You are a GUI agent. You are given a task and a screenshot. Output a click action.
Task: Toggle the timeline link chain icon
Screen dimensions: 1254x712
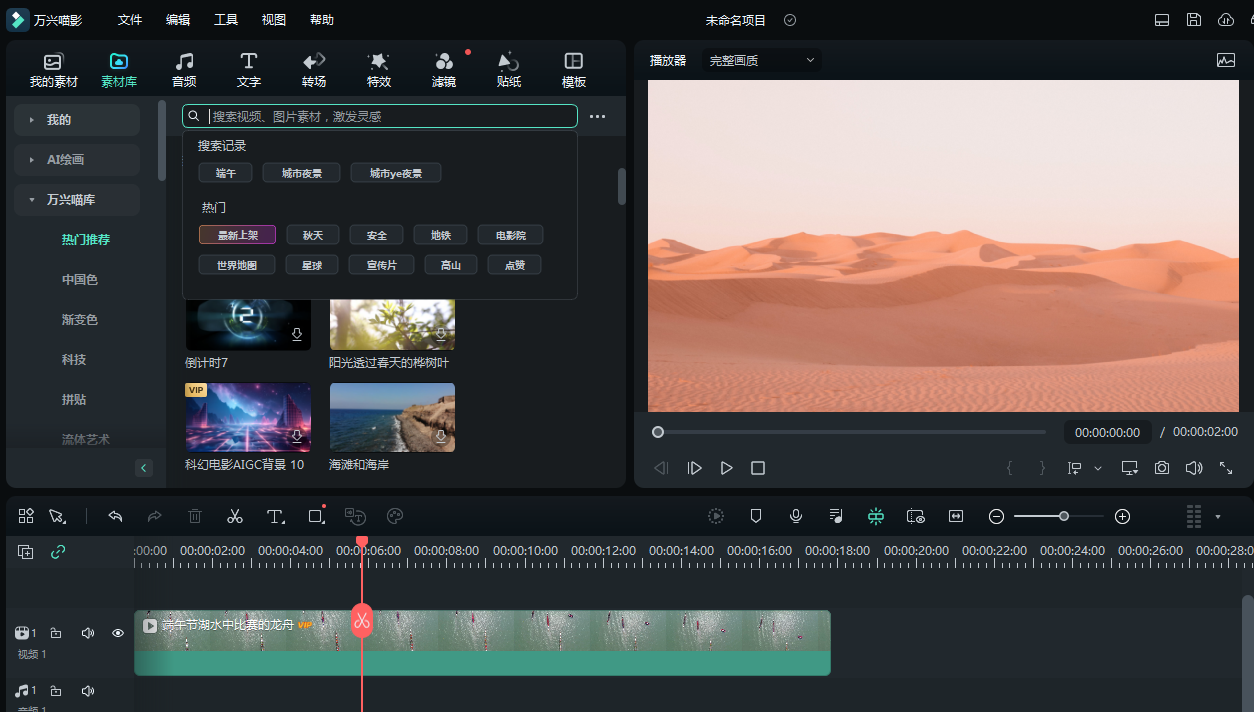pos(58,552)
